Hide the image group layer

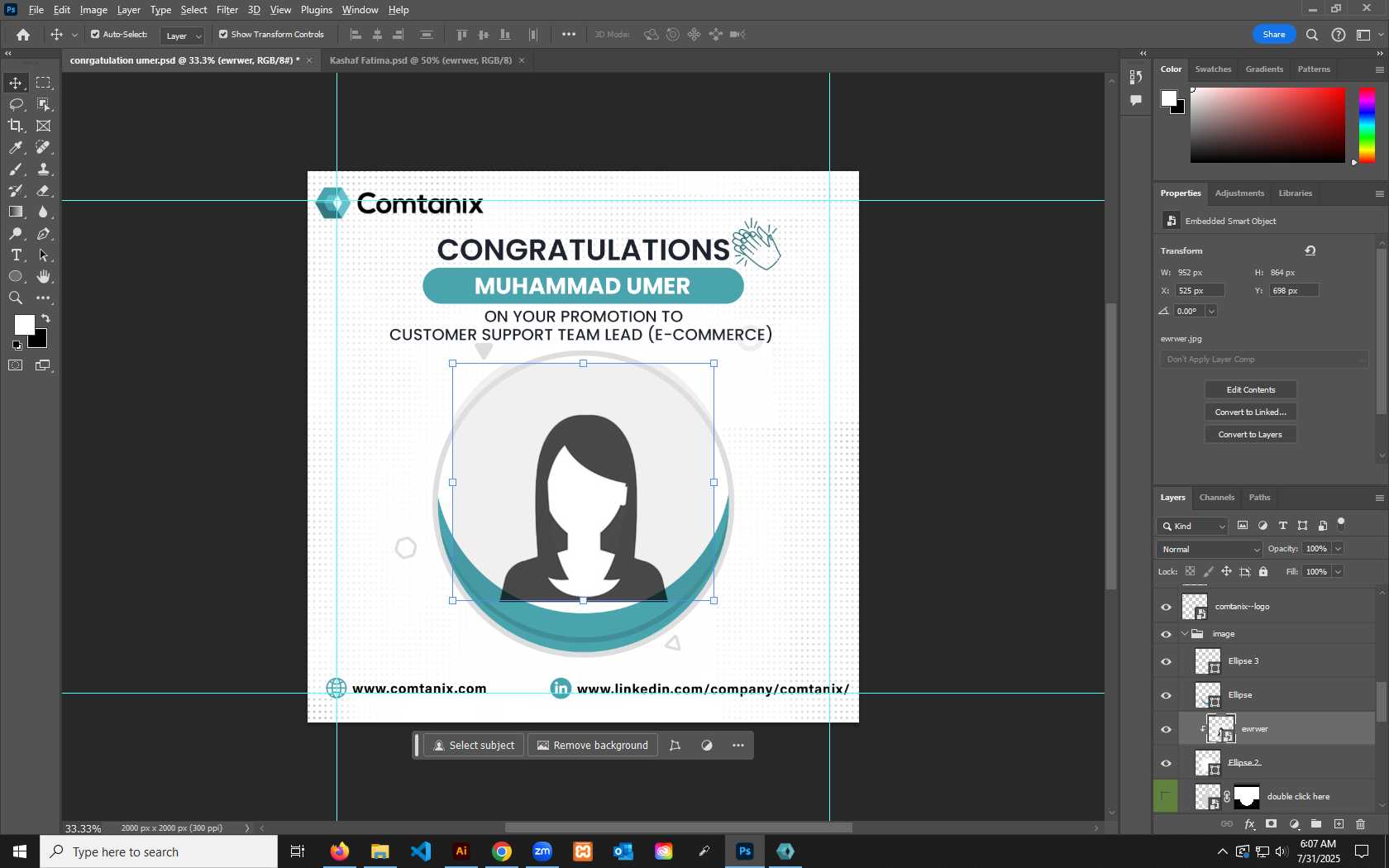point(1166,634)
